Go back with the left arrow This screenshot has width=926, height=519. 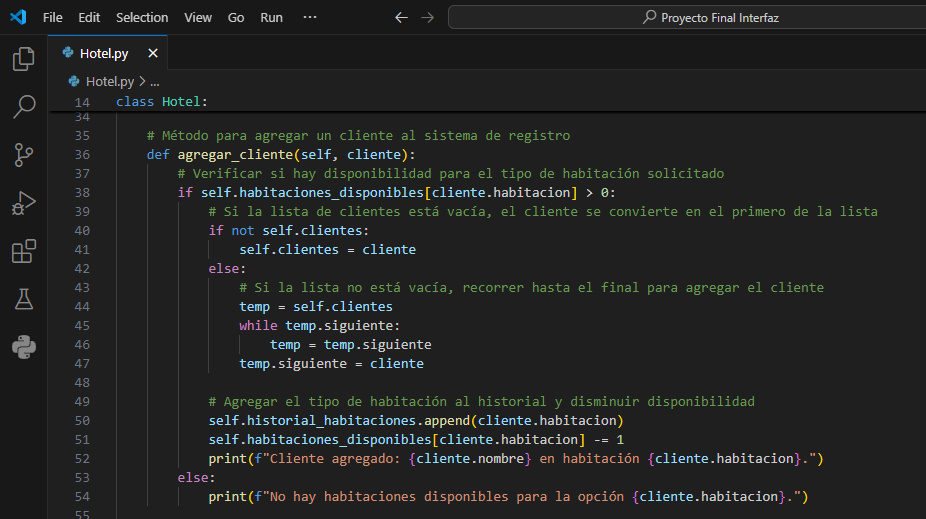(x=401, y=17)
